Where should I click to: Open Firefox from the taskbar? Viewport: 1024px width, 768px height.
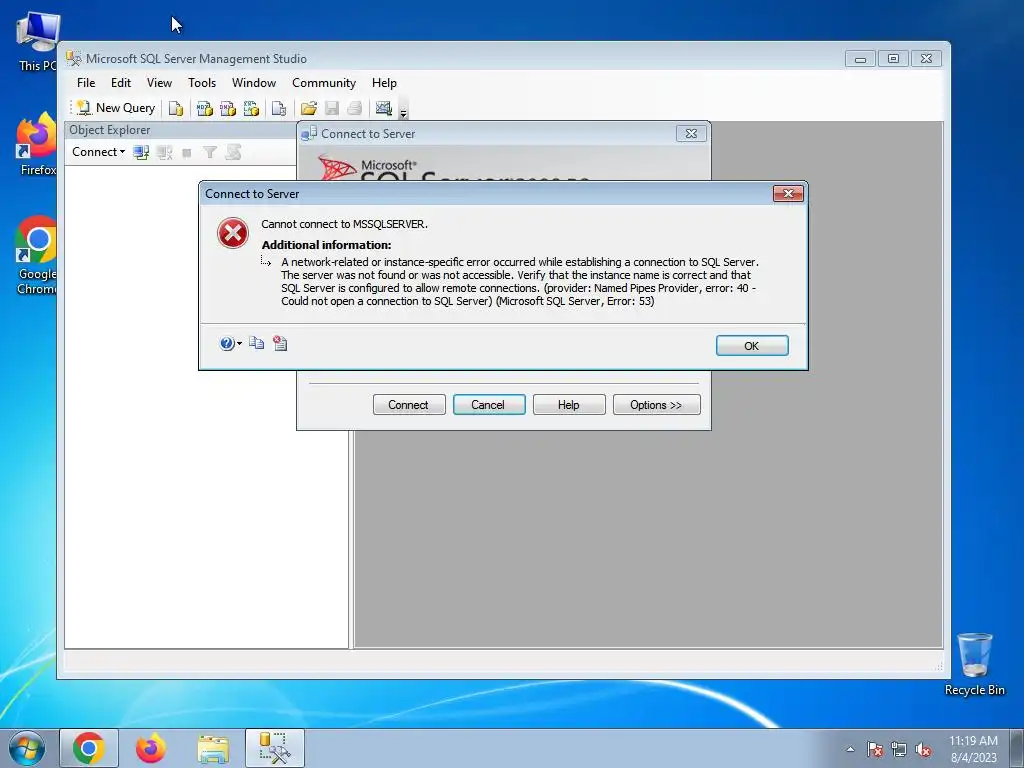[151, 748]
